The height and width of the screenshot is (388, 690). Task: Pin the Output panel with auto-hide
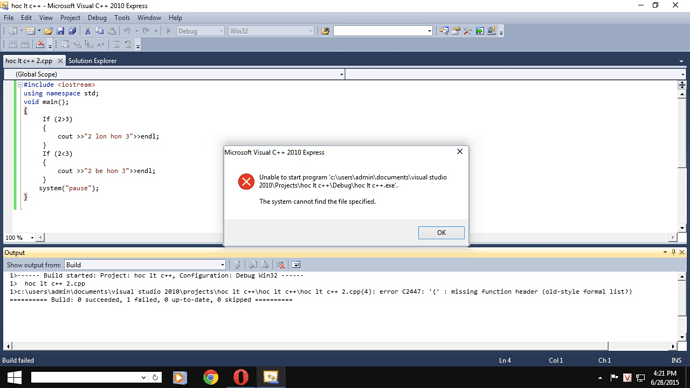(673, 252)
